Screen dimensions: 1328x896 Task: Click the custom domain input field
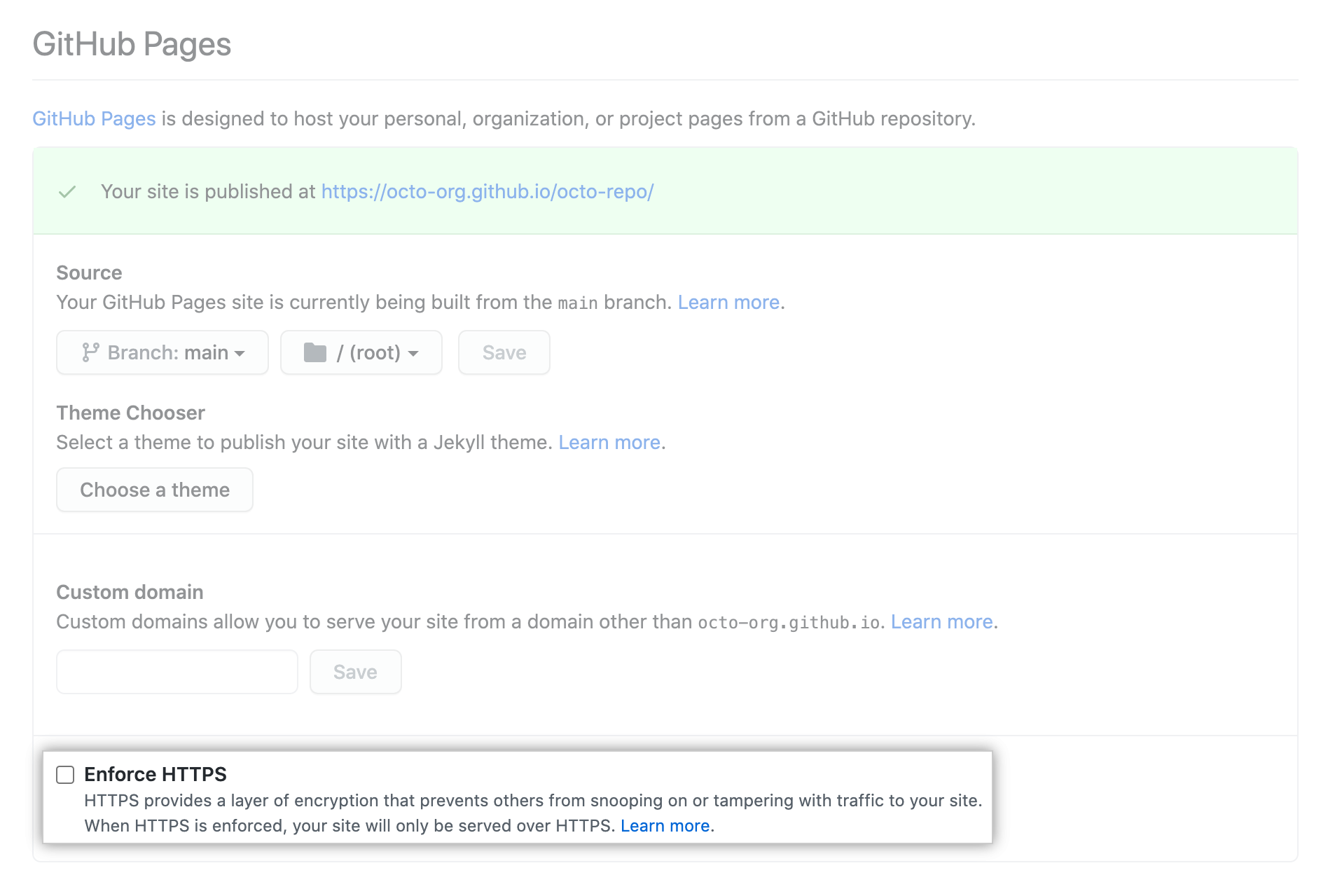(x=176, y=672)
